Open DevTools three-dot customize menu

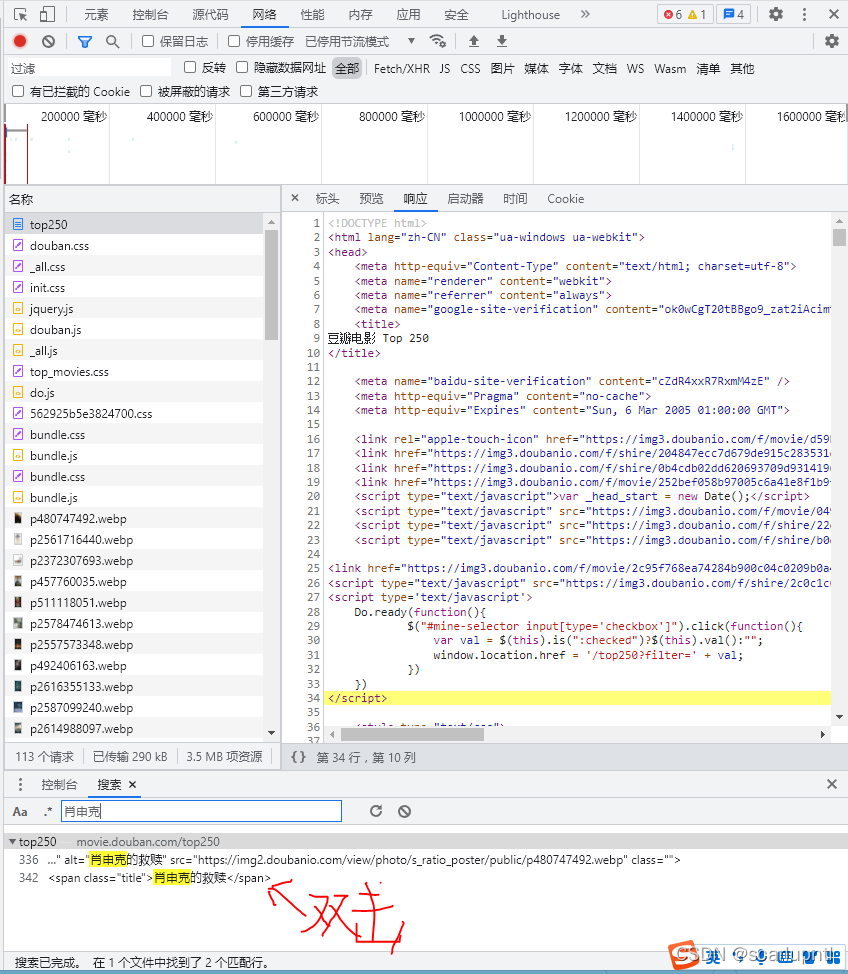tap(805, 14)
